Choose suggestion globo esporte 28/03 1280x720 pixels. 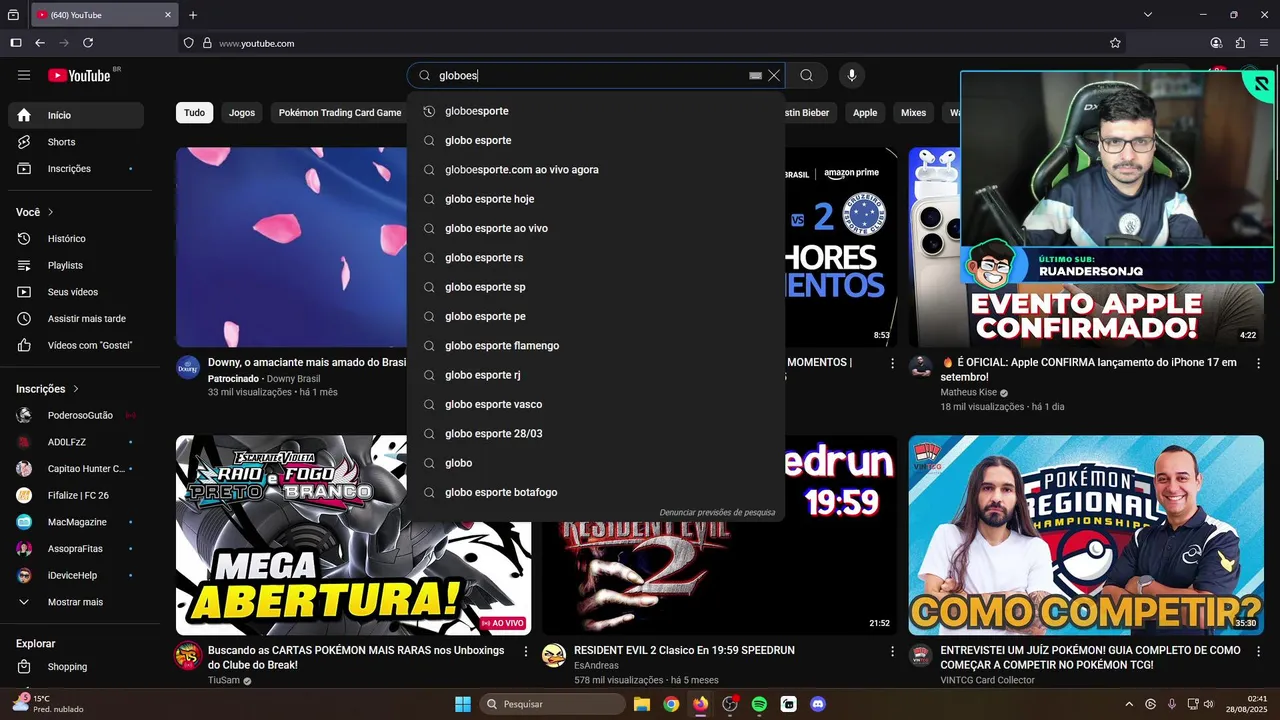click(596, 434)
